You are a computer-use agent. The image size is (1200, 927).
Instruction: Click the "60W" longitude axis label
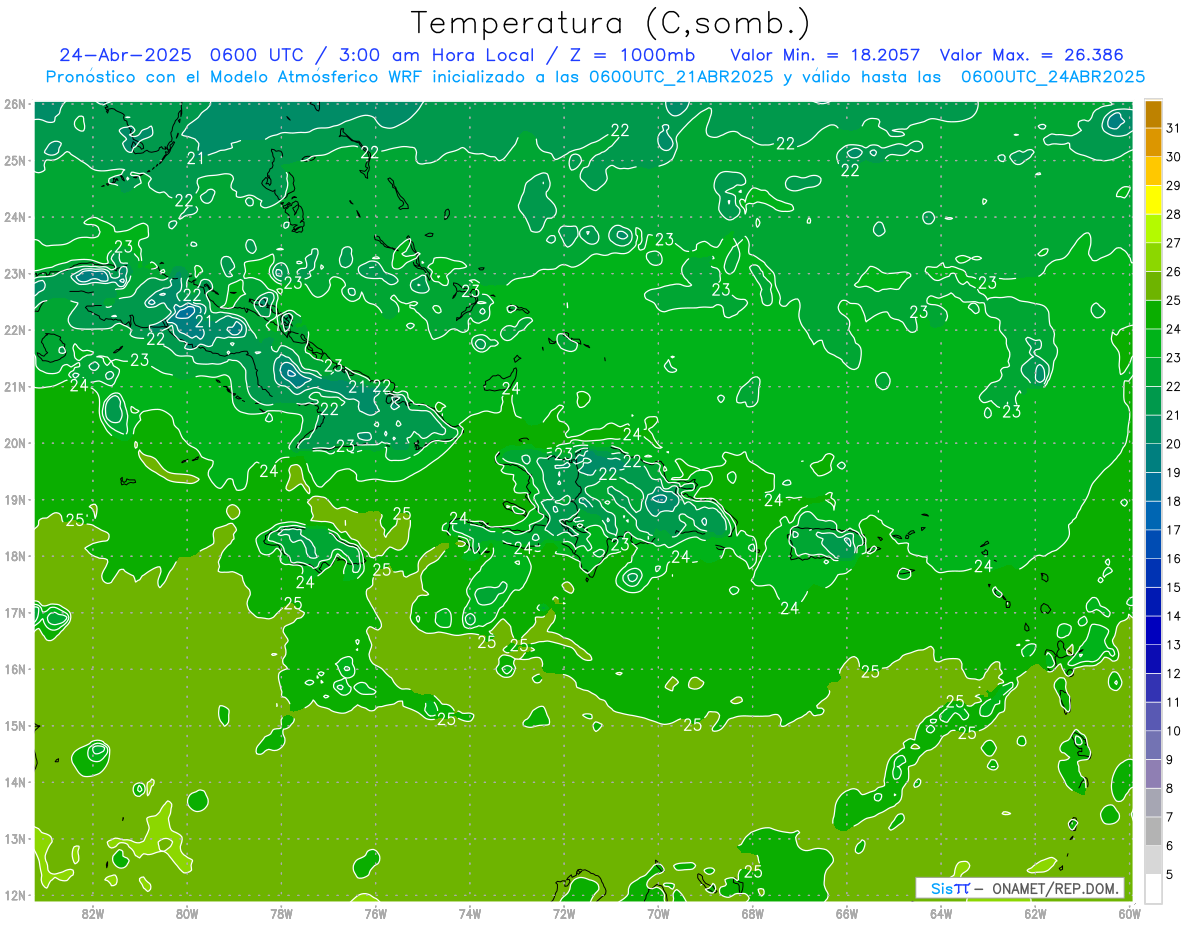coord(1129,913)
